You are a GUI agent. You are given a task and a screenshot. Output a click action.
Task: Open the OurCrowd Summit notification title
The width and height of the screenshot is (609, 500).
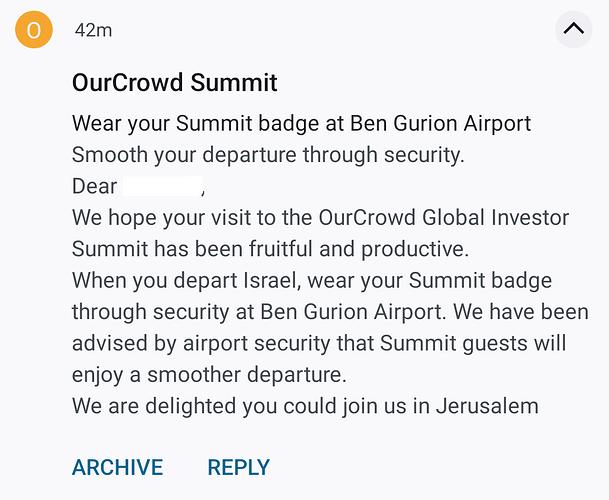(x=174, y=82)
